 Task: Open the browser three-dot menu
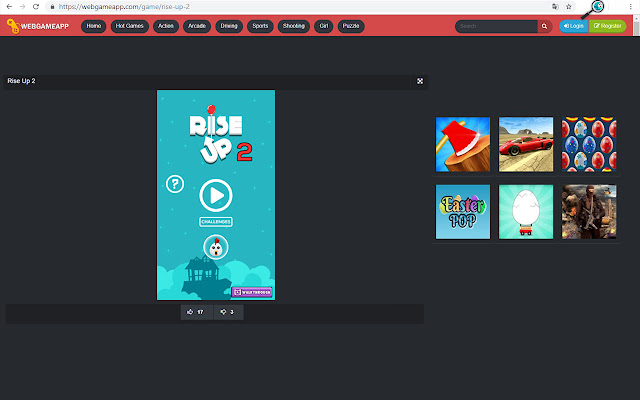click(x=631, y=7)
